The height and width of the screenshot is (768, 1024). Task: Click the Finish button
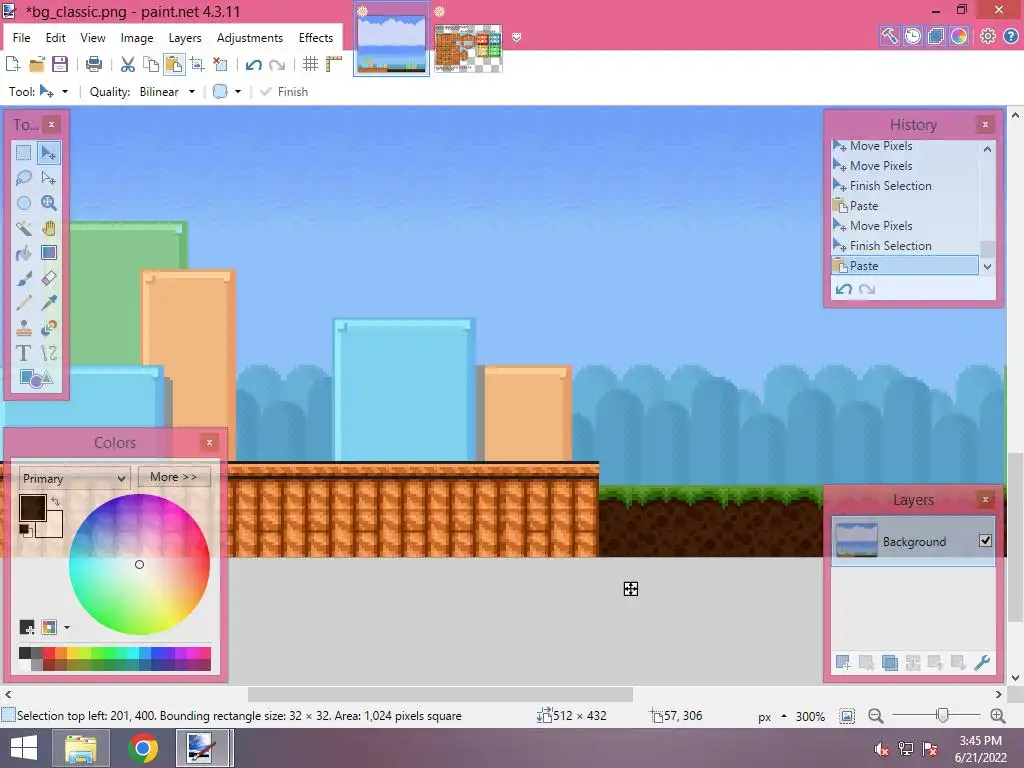284,92
